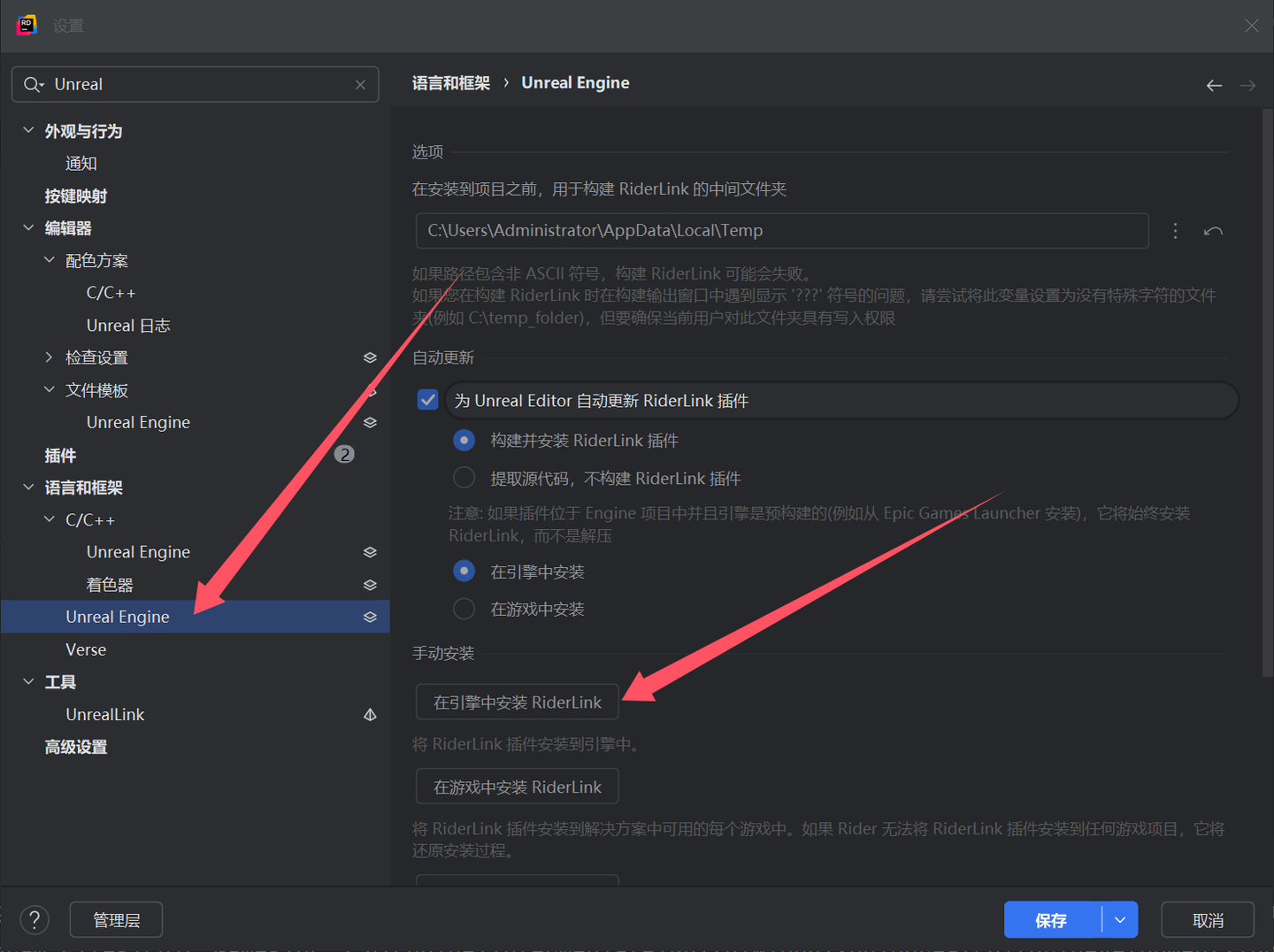
Task: Expand the 检查设置 tree node
Action: pyautogui.click(x=49, y=357)
